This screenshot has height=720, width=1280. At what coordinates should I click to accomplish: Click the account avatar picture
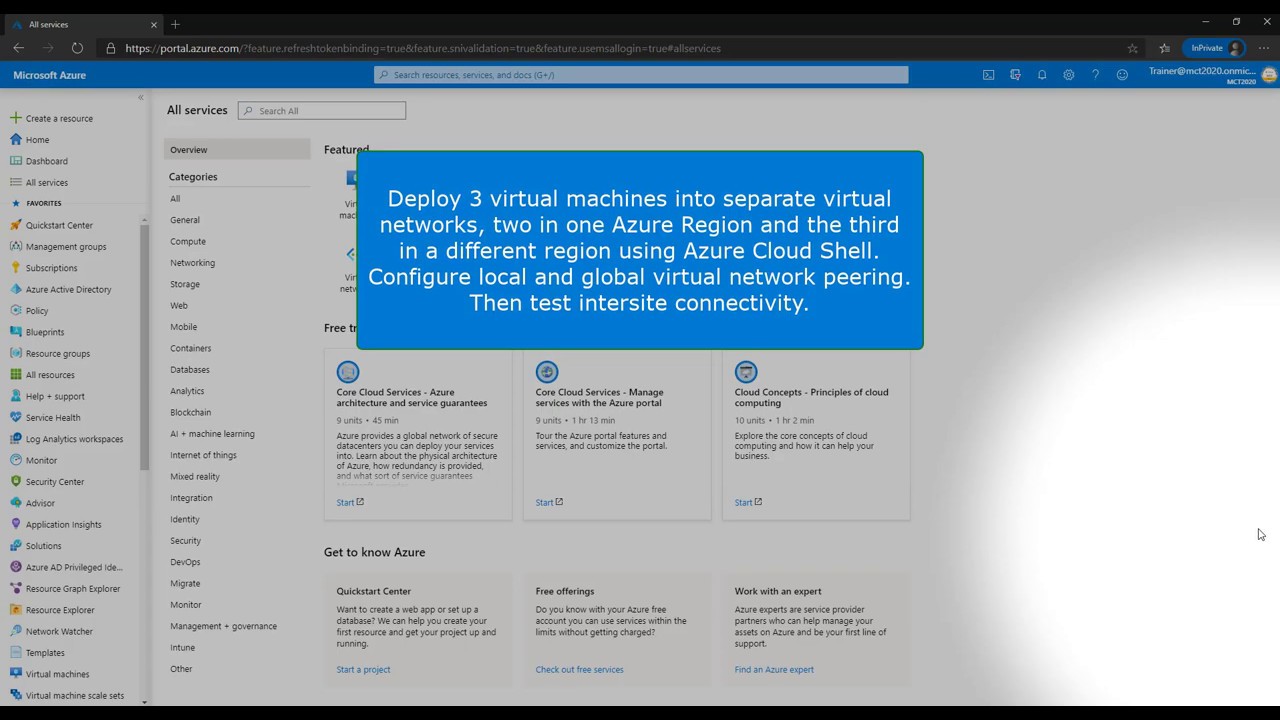pos(1269,75)
